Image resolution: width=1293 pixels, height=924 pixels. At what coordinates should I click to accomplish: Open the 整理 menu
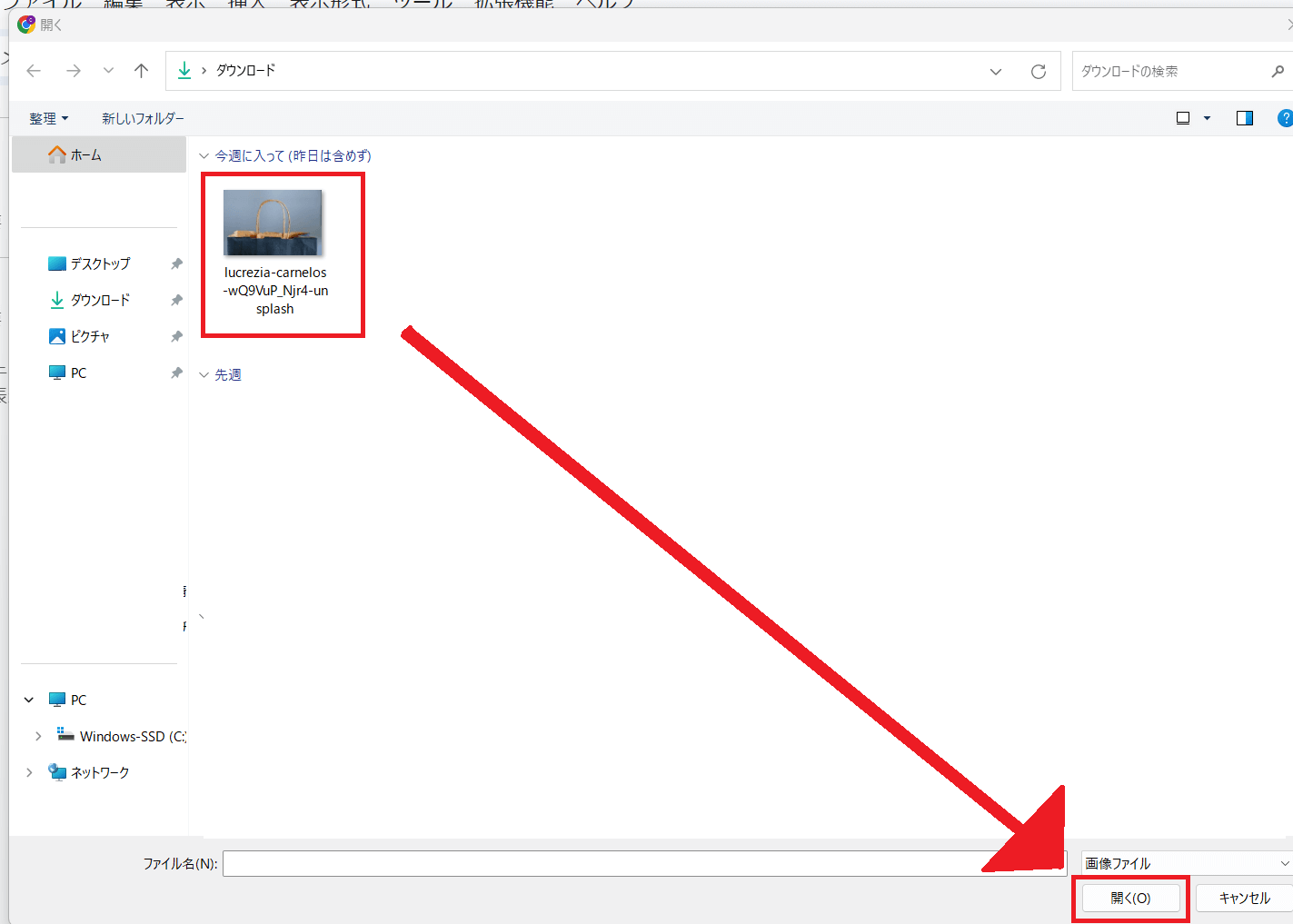pyautogui.click(x=48, y=119)
